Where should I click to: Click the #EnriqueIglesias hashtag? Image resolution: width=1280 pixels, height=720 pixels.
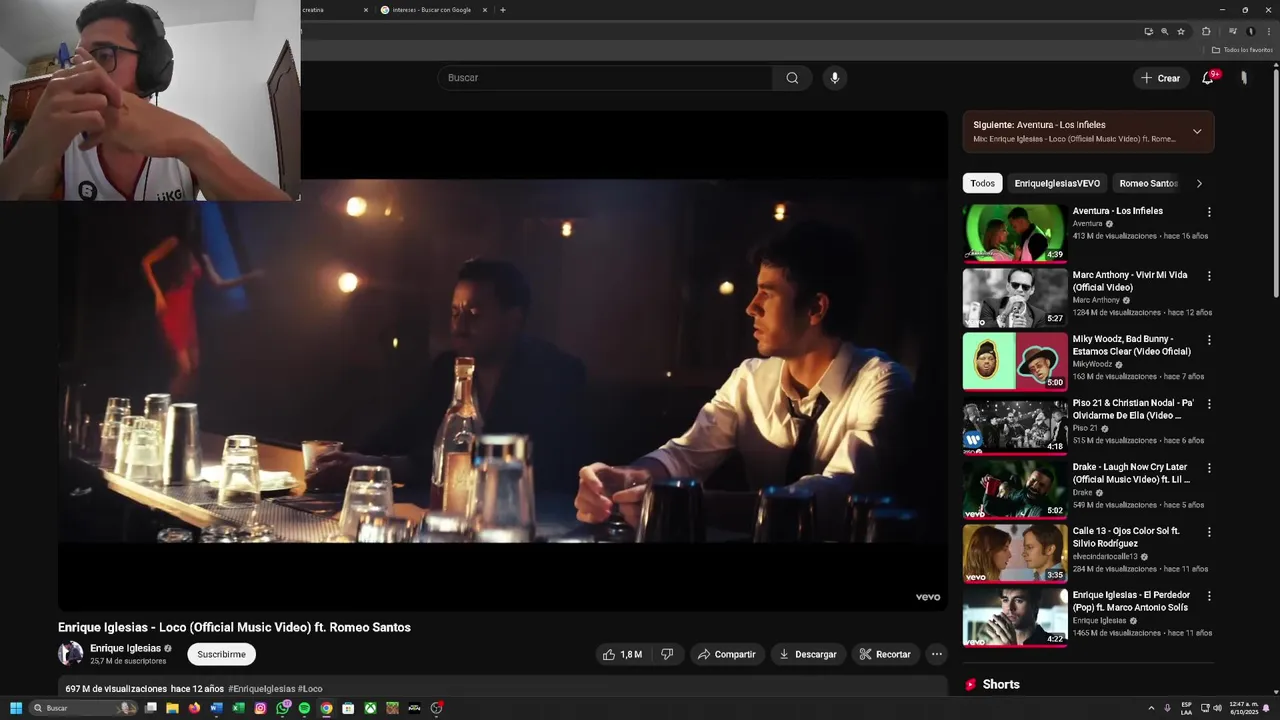click(x=261, y=689)
